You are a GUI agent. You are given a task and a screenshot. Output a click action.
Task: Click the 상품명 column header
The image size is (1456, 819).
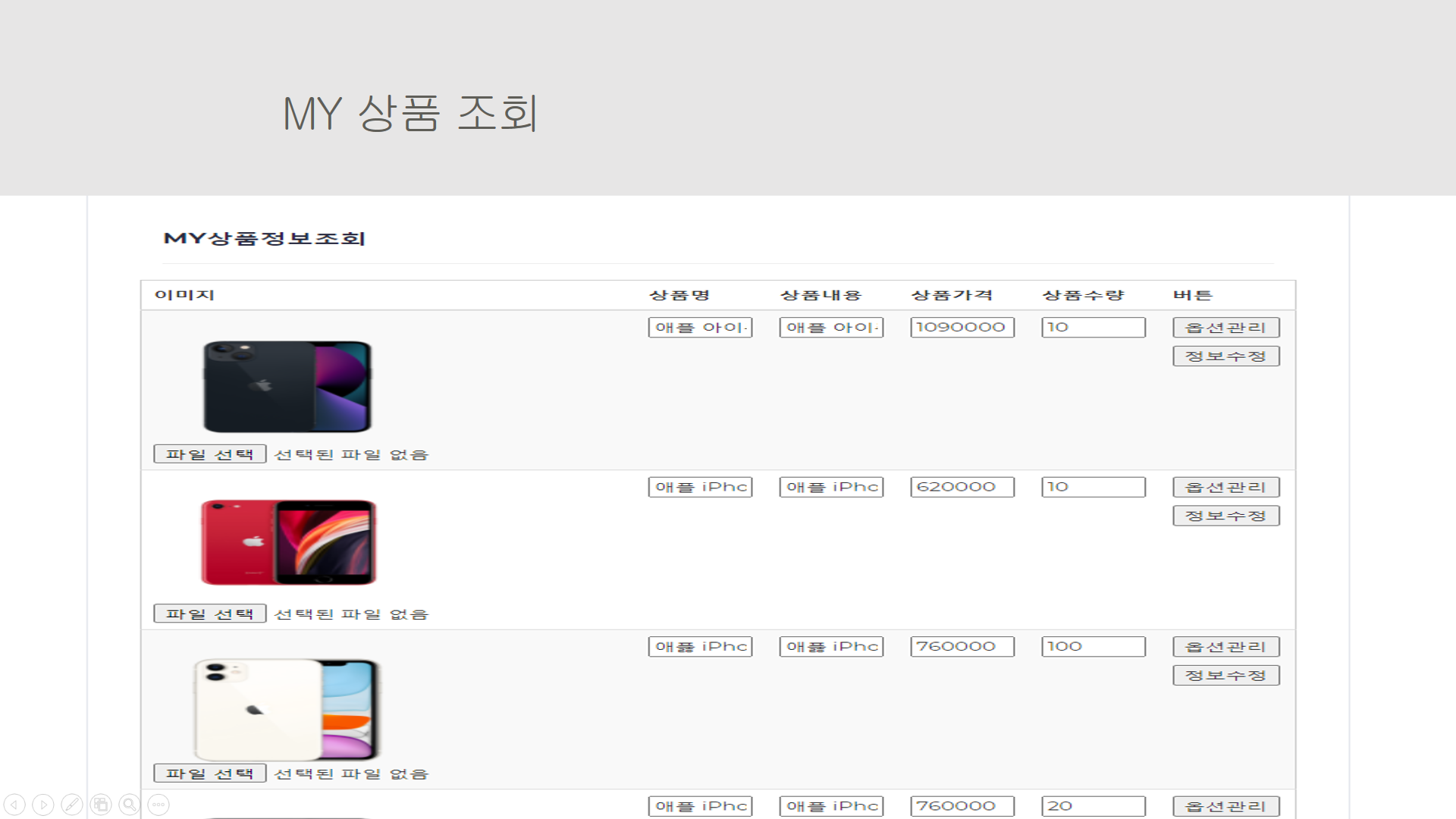(x=679, y=295)
